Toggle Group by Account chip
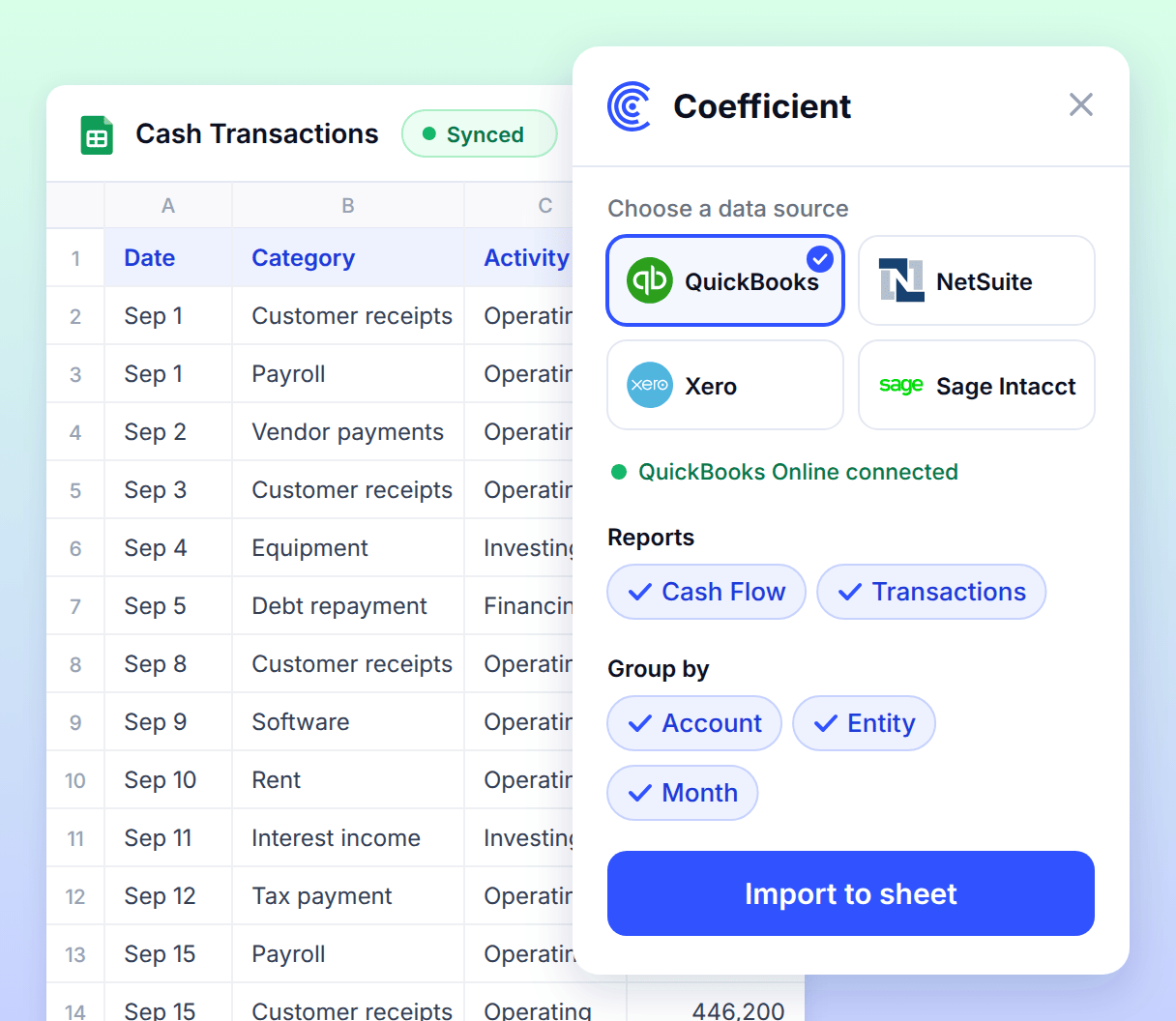 694,723
